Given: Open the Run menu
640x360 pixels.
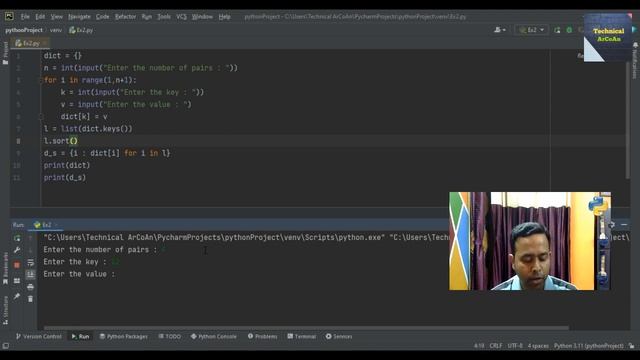Looking at the screenshot, I should [147, 17].
